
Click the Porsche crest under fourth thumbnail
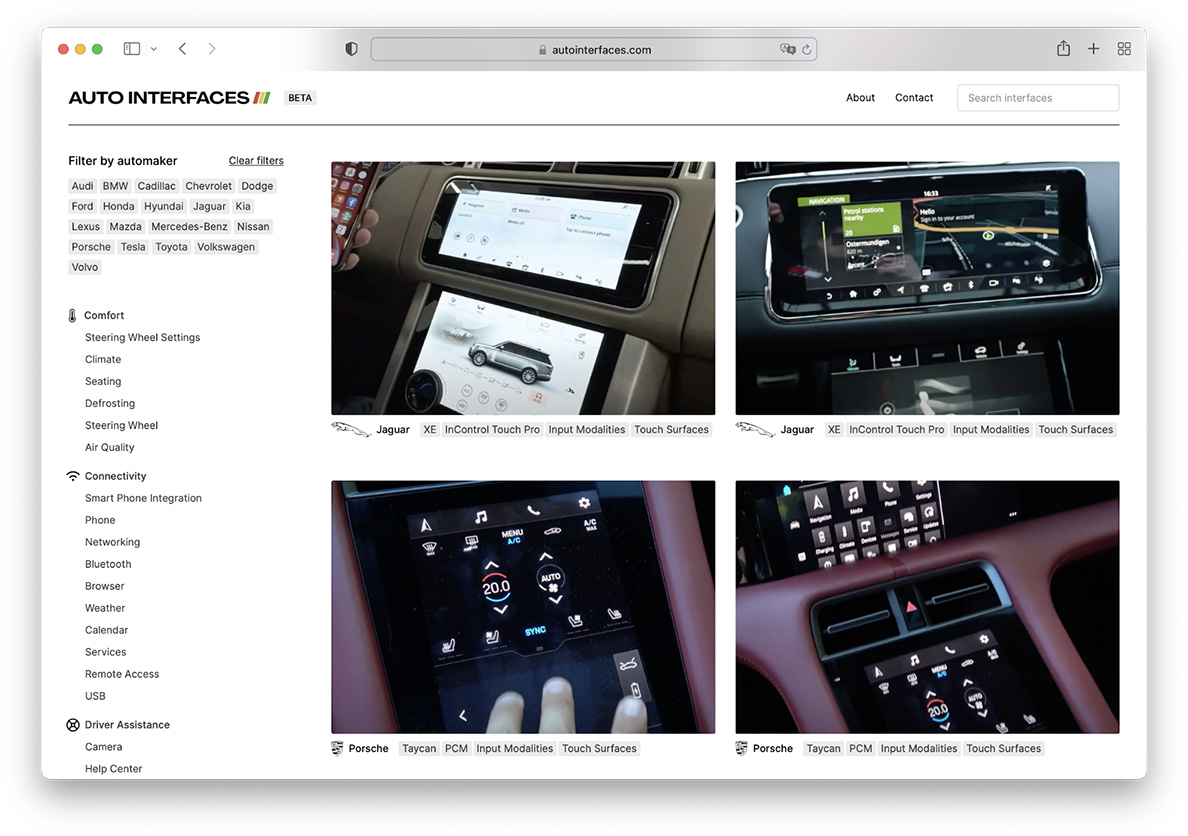(742, 749)
